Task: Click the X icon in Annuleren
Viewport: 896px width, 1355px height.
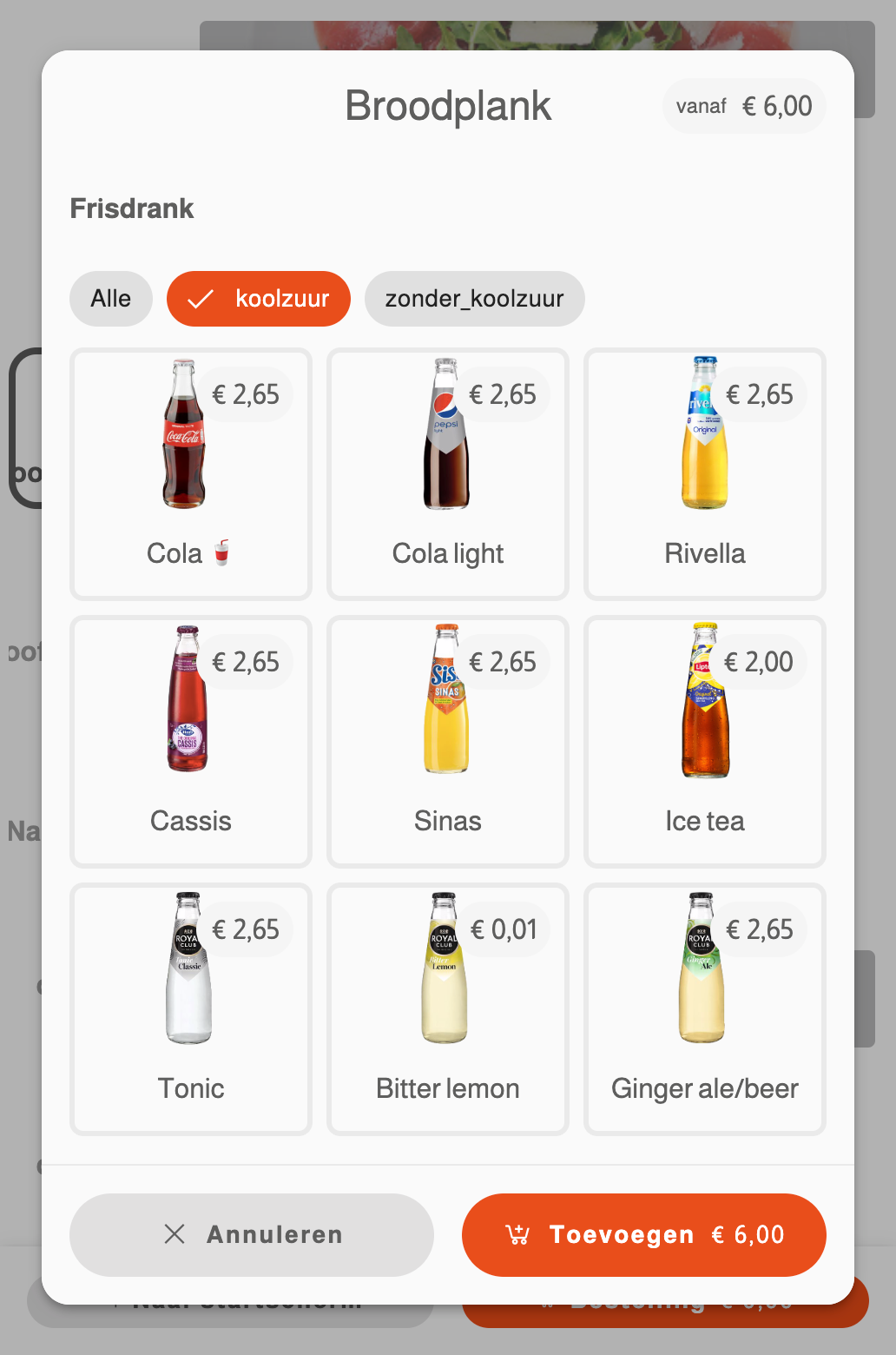Action: point(175,1234)
